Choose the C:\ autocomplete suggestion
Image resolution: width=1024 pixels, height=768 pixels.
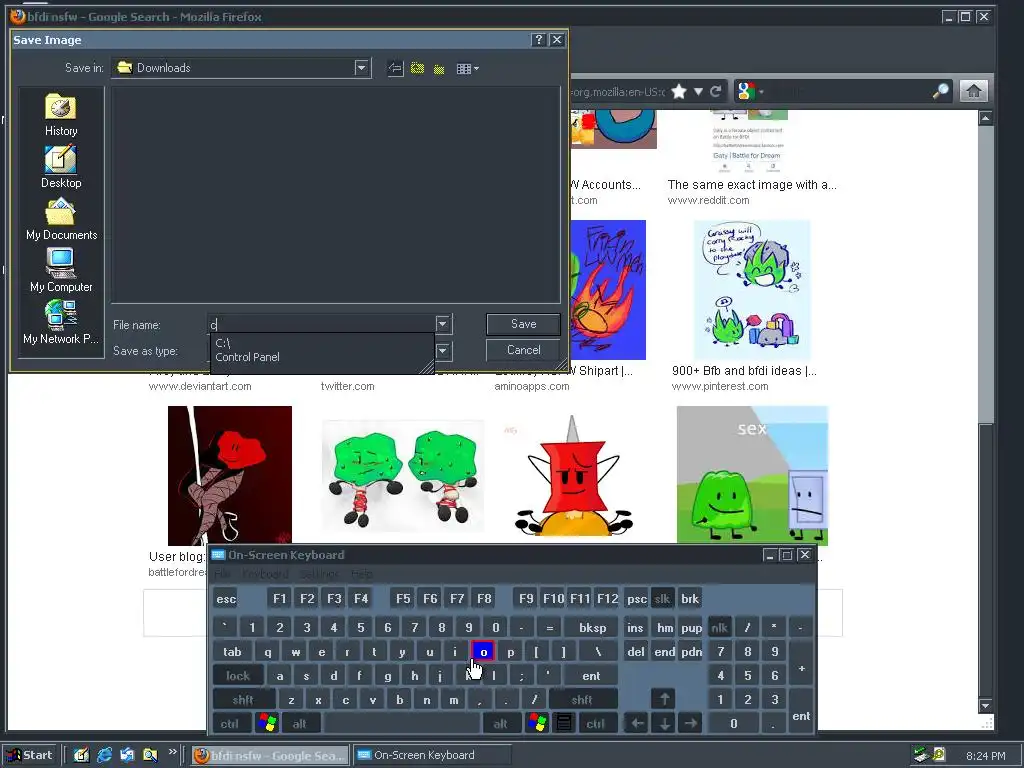323,343
